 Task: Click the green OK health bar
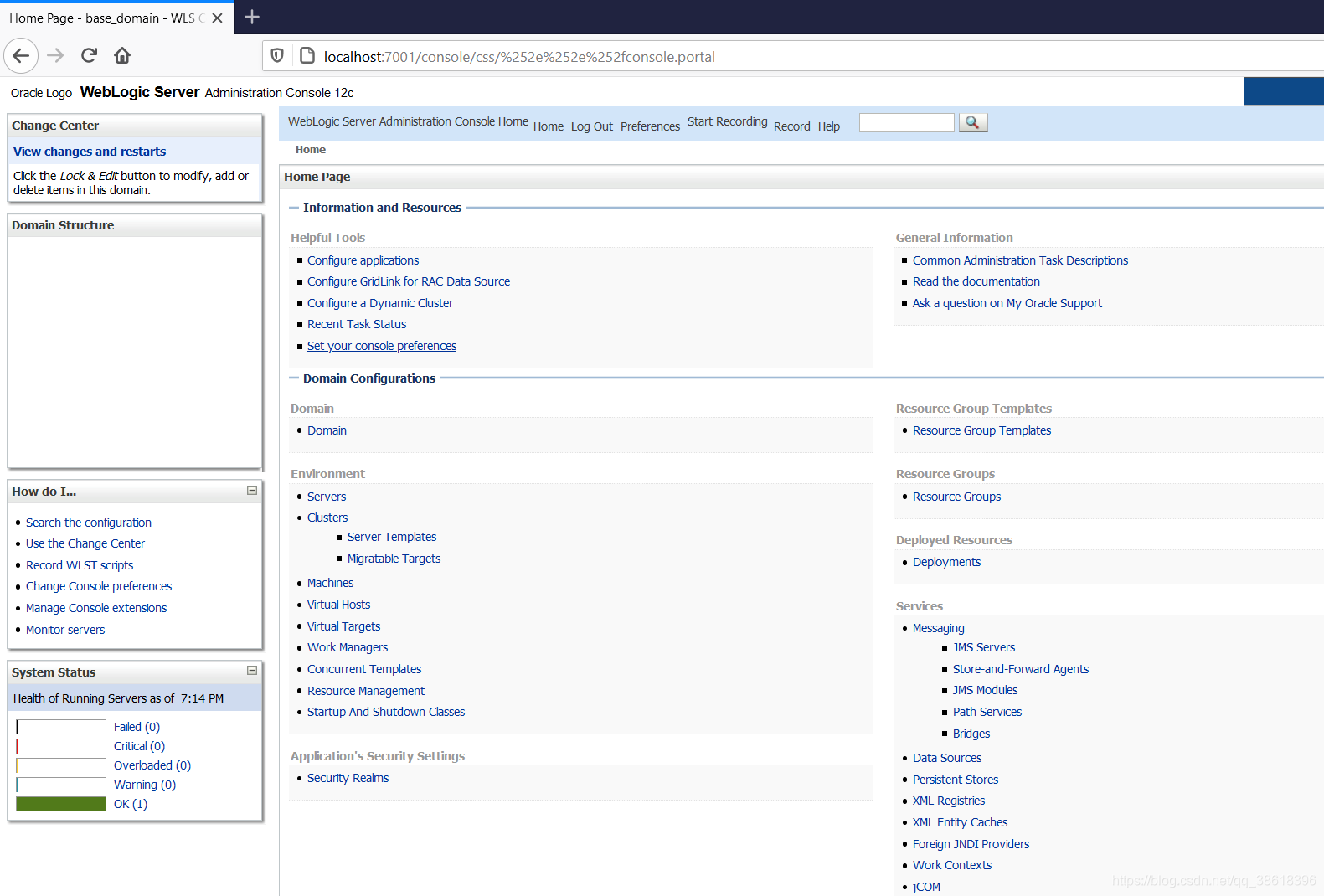click(61, 804)
